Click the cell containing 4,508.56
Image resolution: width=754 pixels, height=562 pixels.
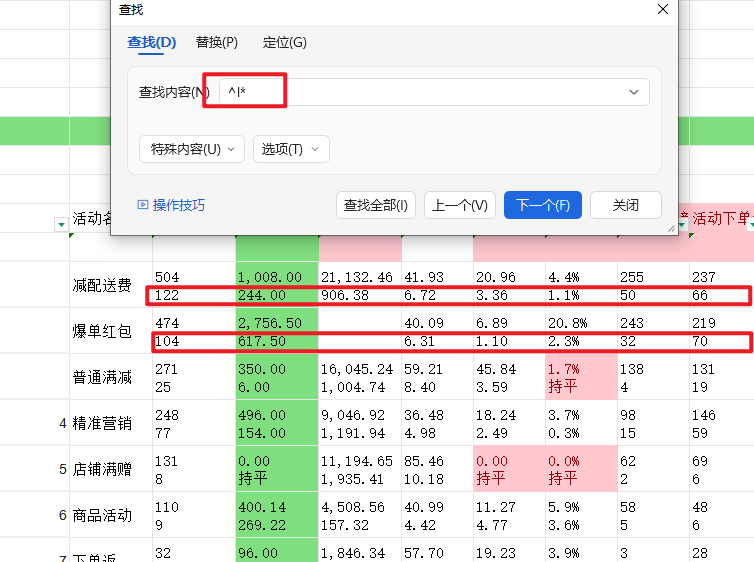coord(360,515)
